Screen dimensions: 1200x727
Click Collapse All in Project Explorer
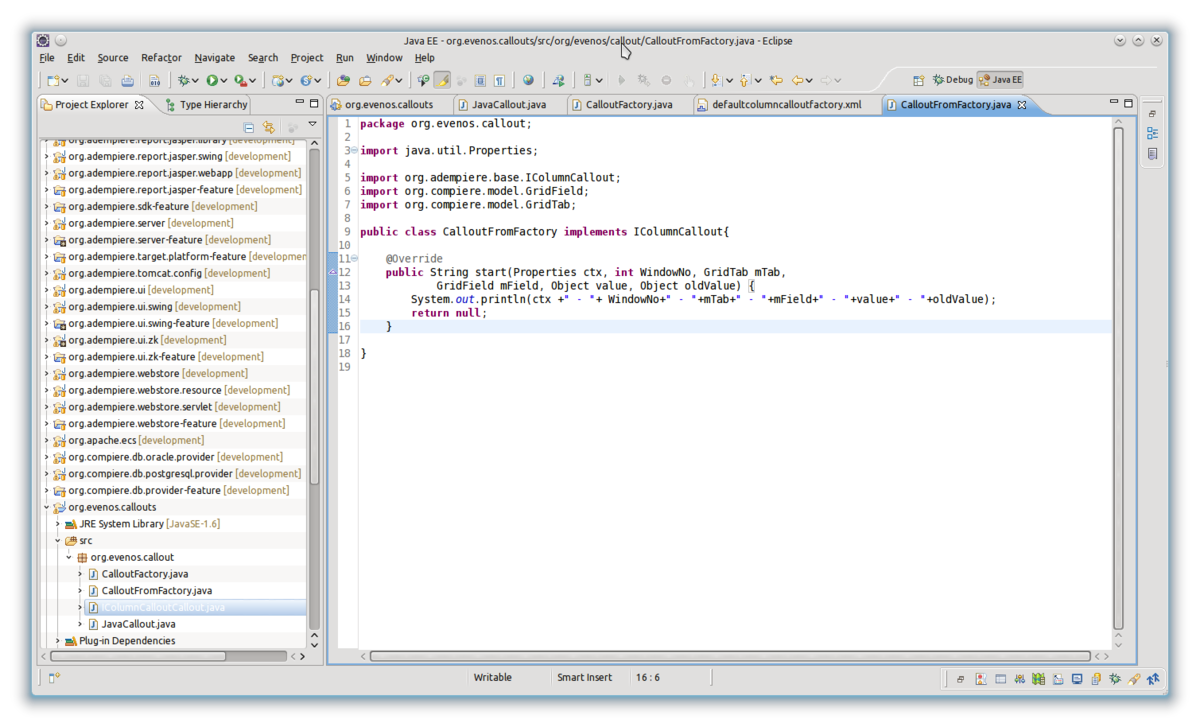pyautogui.click(x=249, y=127)
